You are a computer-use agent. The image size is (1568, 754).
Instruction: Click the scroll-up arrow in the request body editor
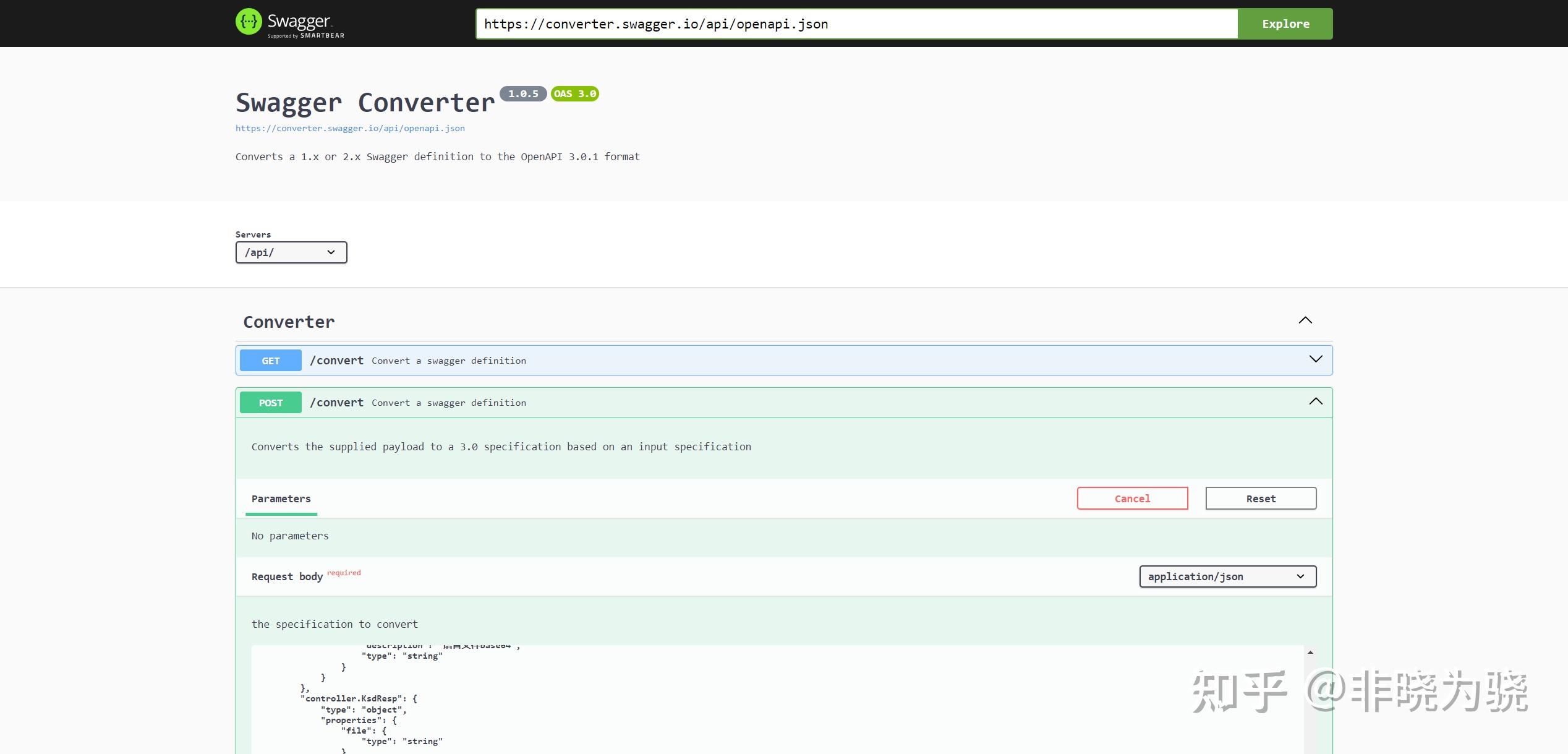pos(1310,651)
